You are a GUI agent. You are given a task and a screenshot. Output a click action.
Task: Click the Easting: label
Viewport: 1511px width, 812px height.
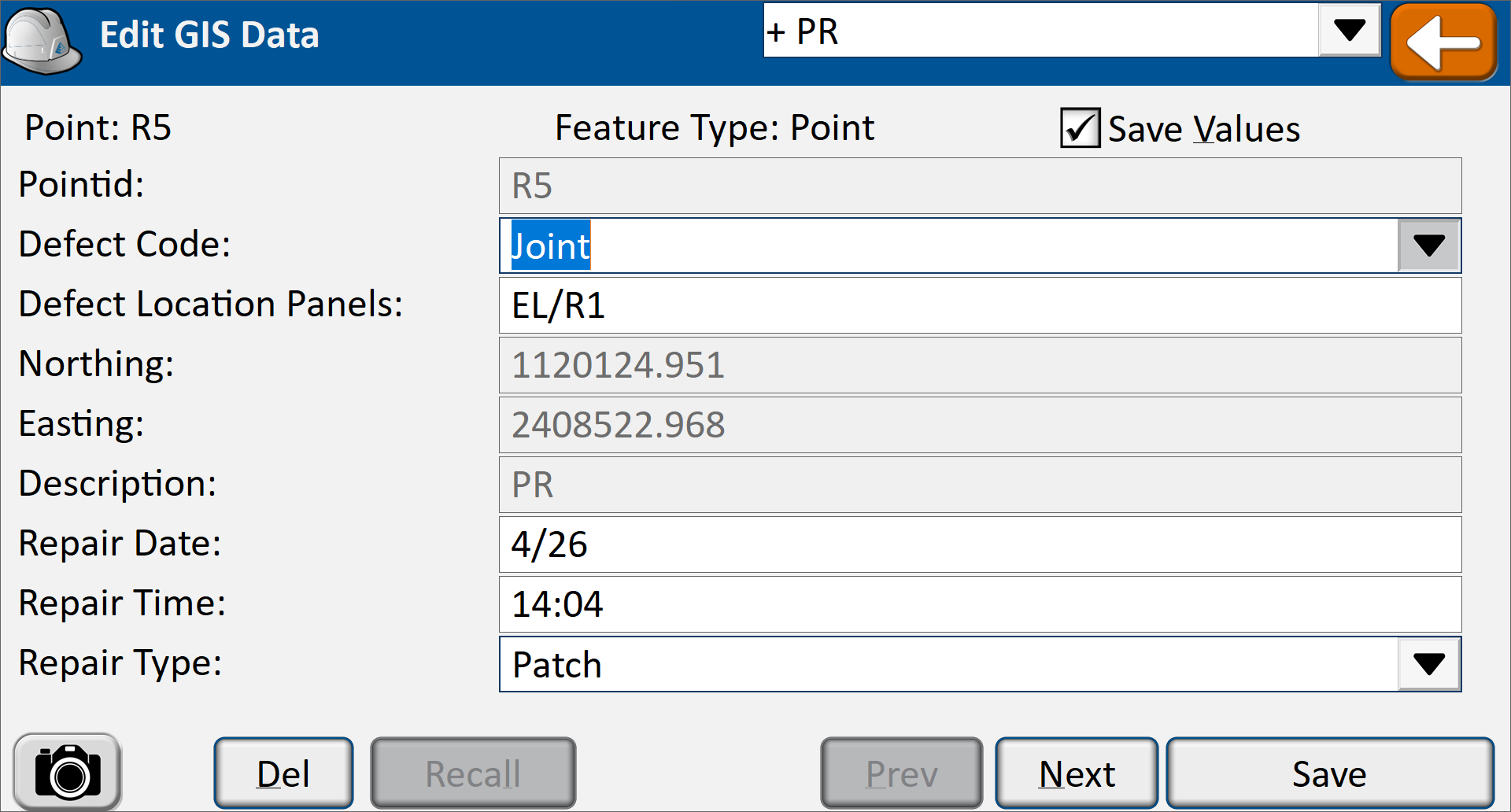pos(81,423)
